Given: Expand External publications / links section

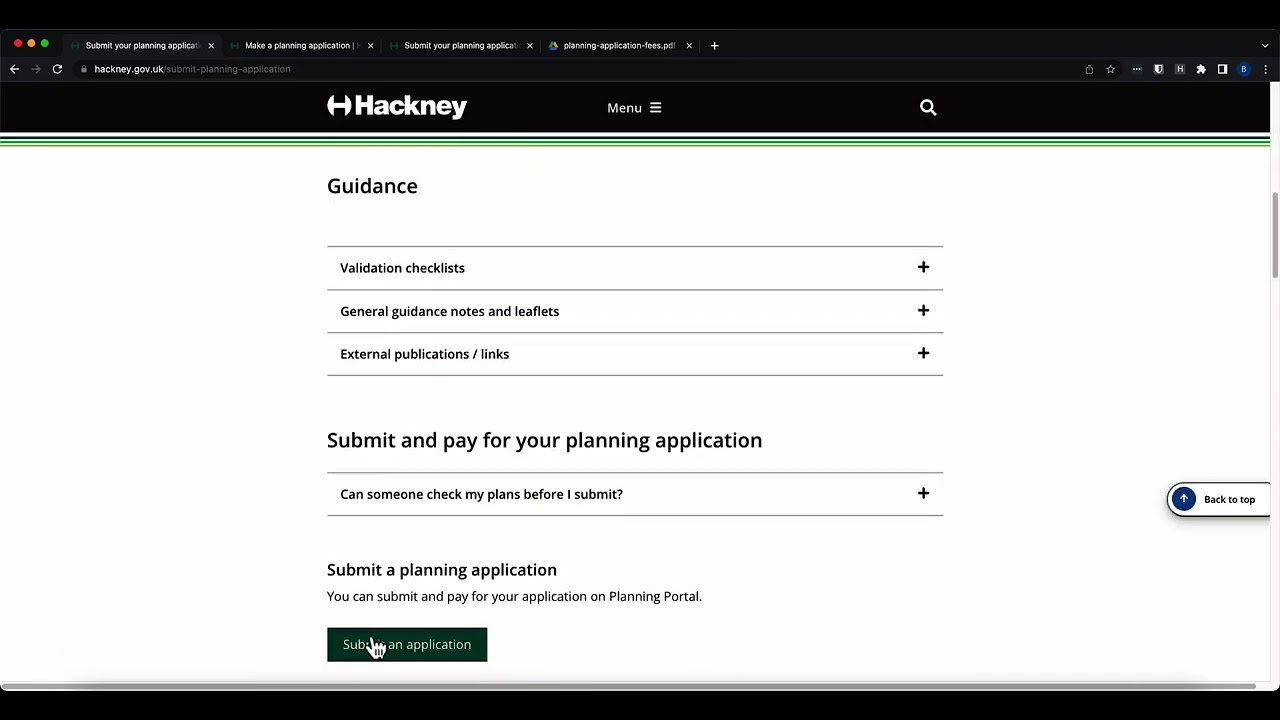Looking at the screenshot, I should [x=635, y=354].
